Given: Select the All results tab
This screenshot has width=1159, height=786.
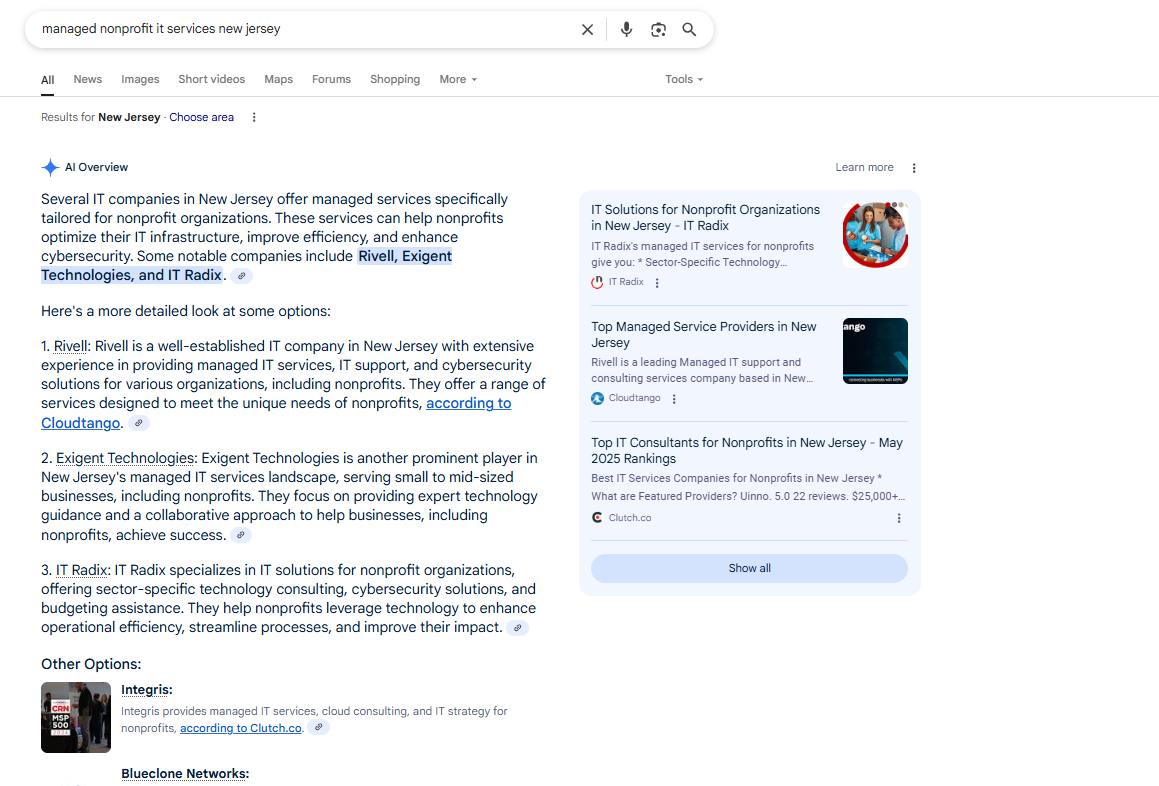Looking at the screenshot, I should (x=47, y=80).
